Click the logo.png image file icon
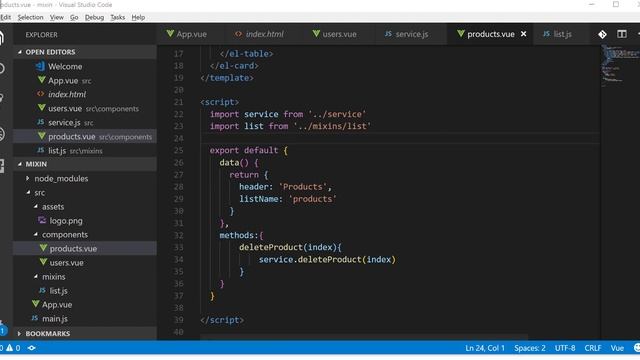640x360 pixels. click(42, 220)
